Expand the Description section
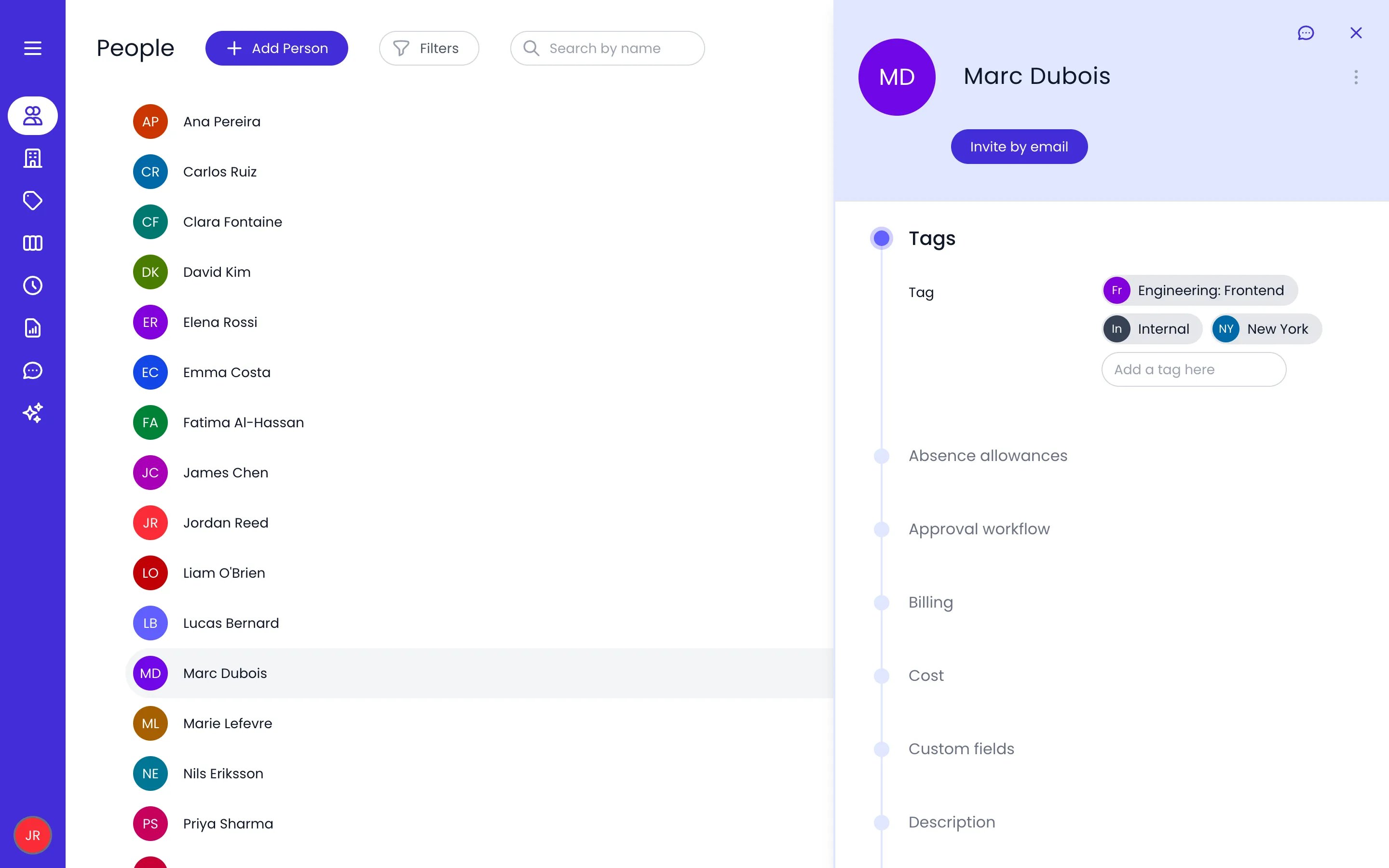 click(952, 823)
